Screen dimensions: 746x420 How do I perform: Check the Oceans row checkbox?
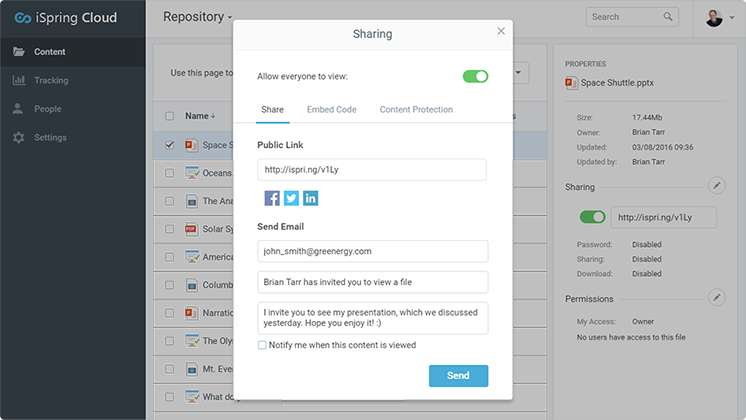pos(169,173)
